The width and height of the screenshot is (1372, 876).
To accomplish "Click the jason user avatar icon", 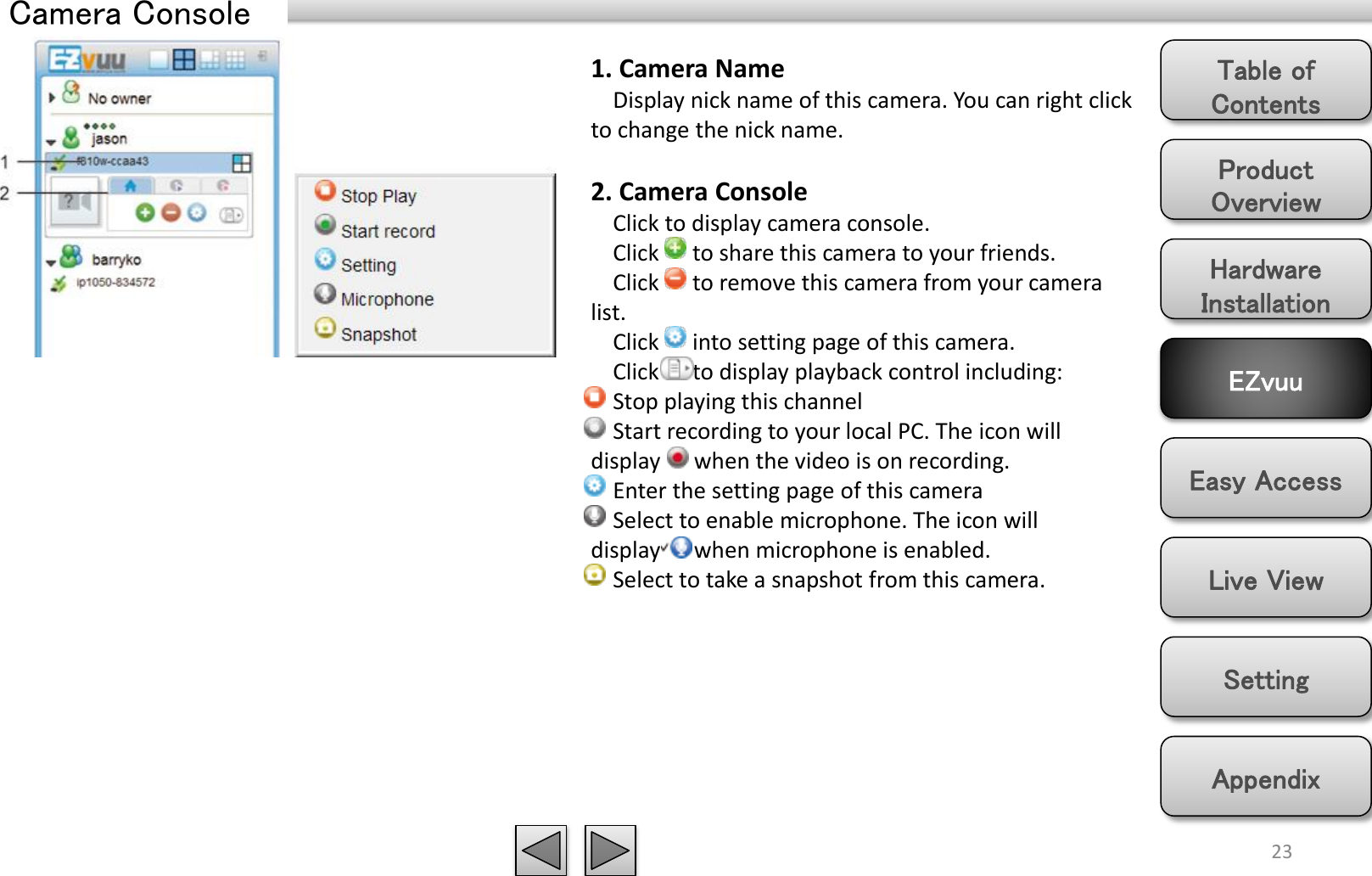I will [x=71, y=137].
